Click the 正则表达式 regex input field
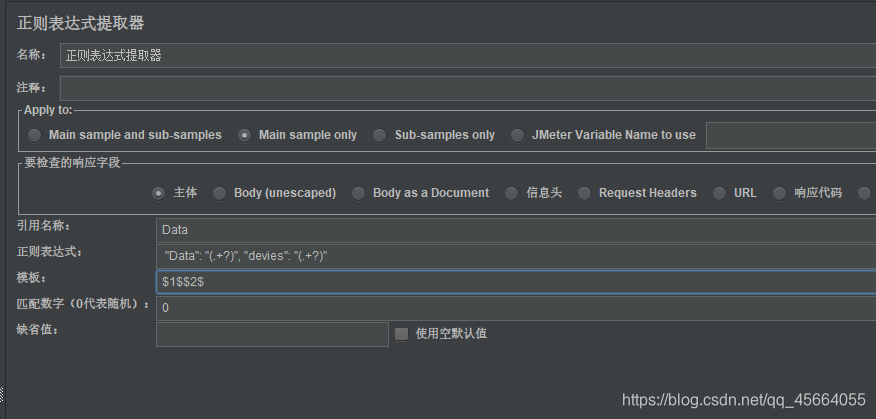This screenshot has height=419, width=876. 516,256
